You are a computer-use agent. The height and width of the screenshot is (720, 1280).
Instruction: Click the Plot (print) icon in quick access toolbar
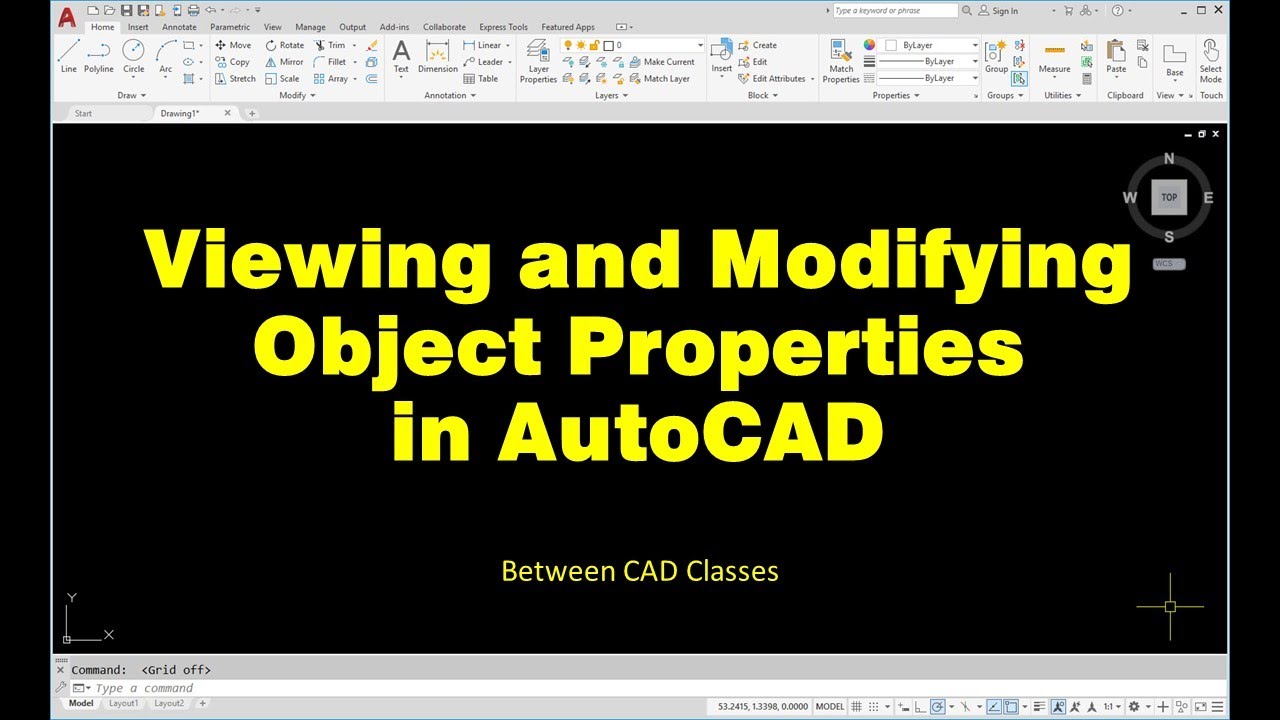tap(193, 10)
